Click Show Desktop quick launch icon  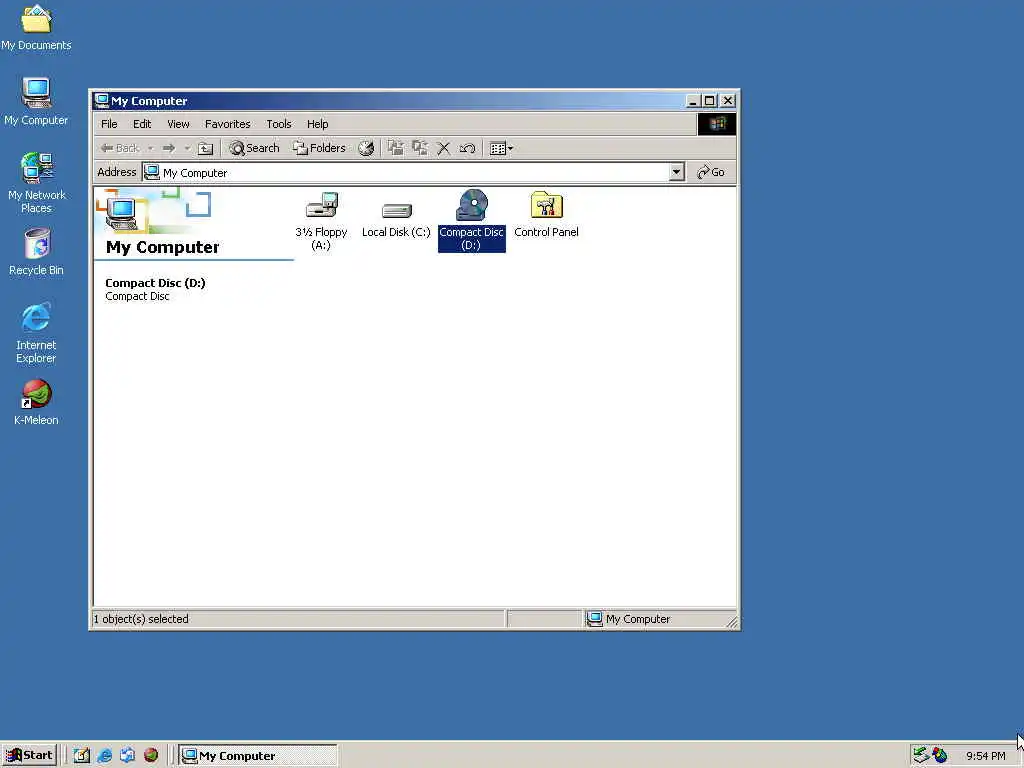click(82, 755)
